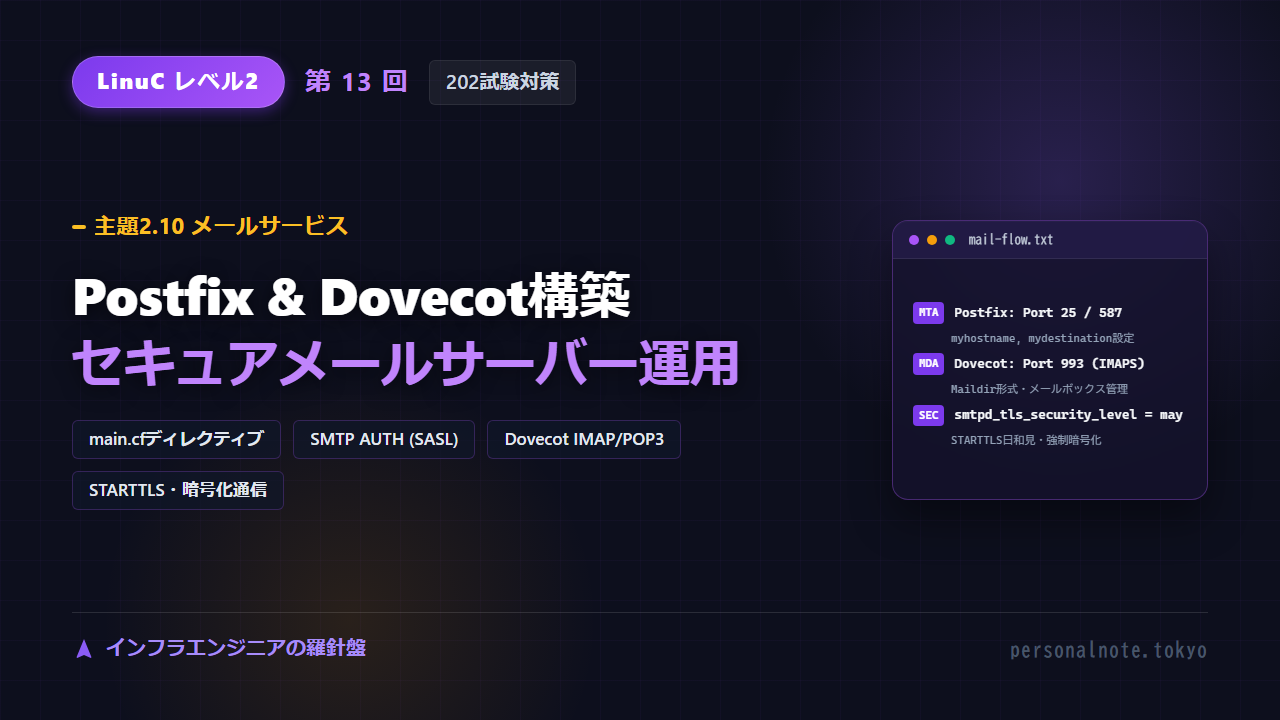This screenshot has width=1280, height=720.
Task: Click the compass arrow logo icon
Action: pos(84,649)
